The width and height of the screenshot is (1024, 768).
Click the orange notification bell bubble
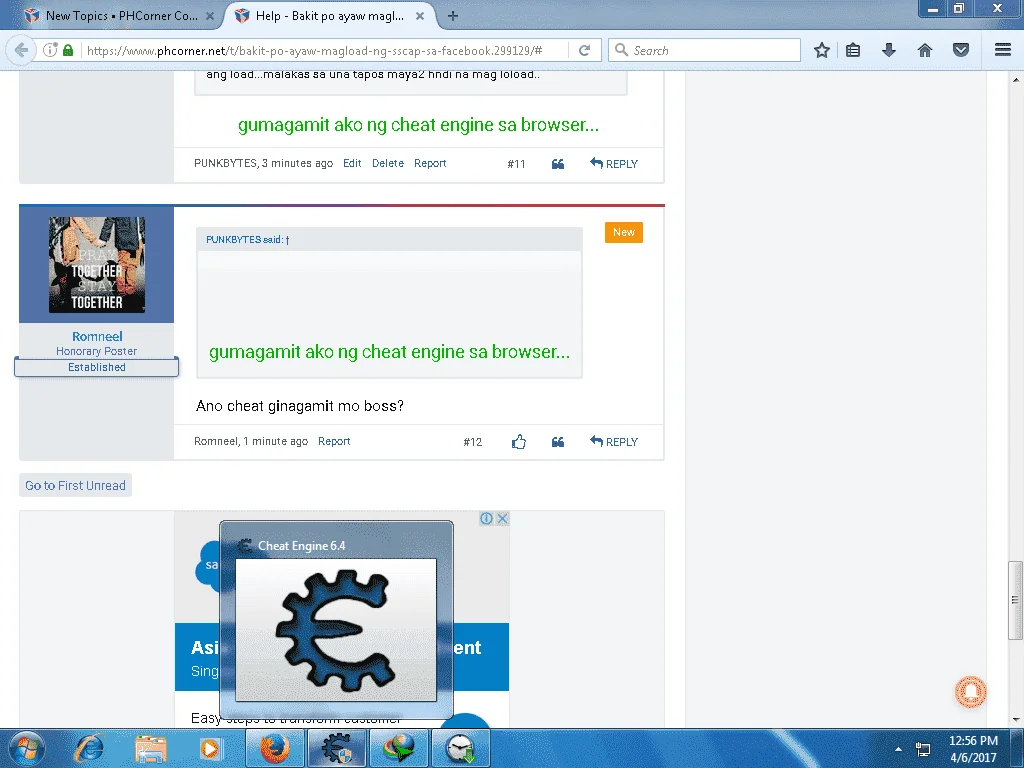tap(971, 692)
